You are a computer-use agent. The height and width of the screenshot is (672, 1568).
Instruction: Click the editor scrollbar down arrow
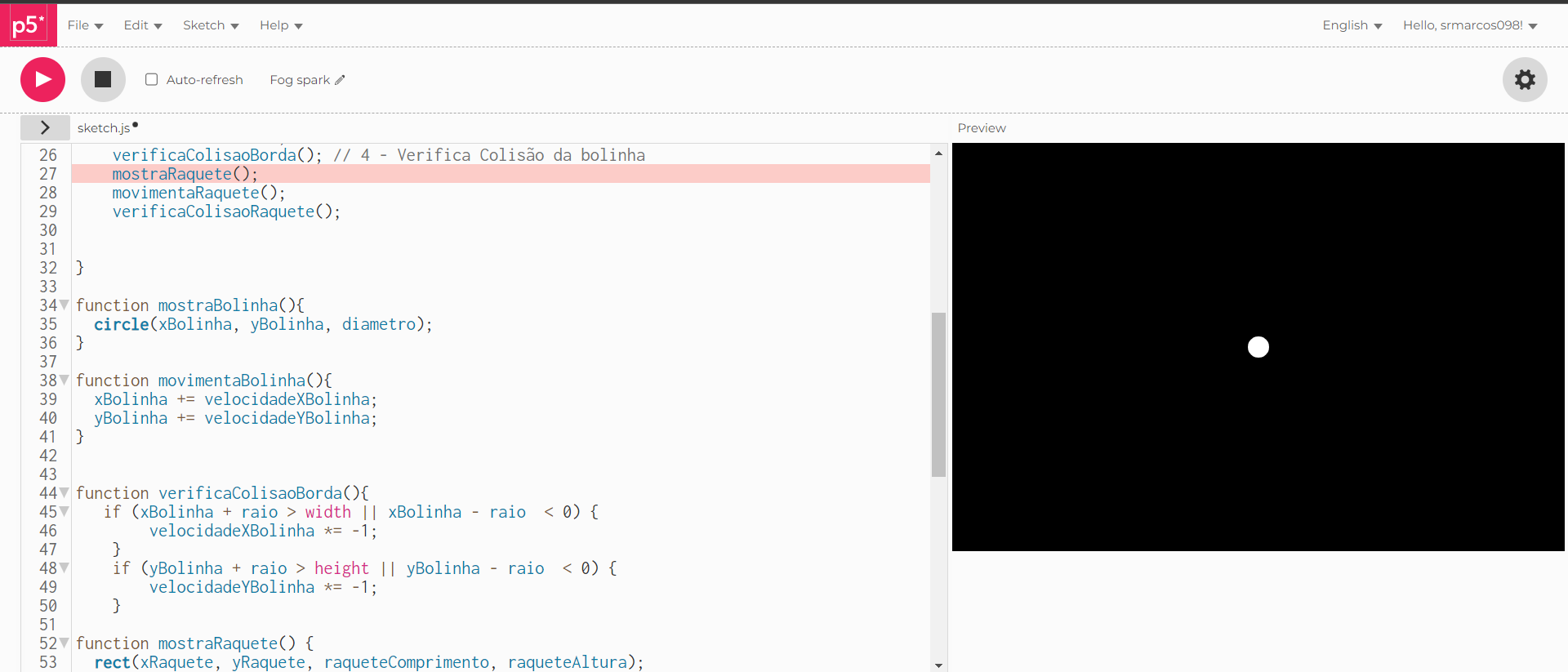[x=938, y=665]
